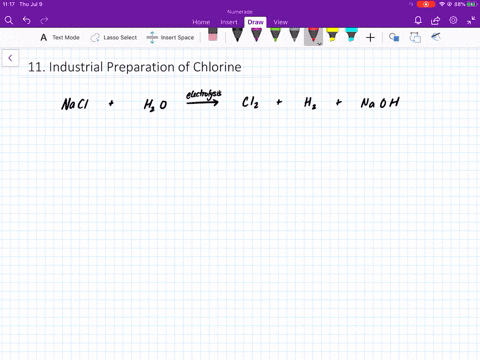Image resolution: width=480 pixels, height=360 pixels.
Task: Pick the green pen
Action: click(x=275, y=35)
